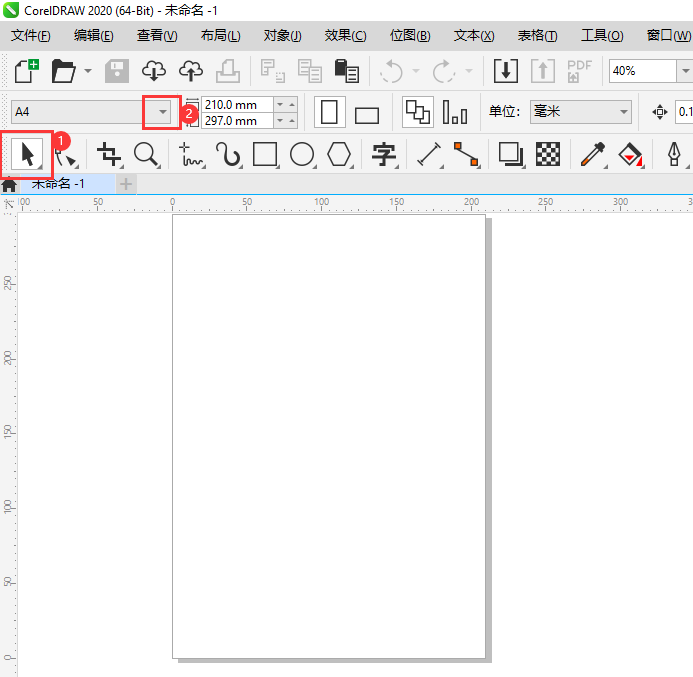Toggle the Transparency checkerboard tool

coord(547,154)
